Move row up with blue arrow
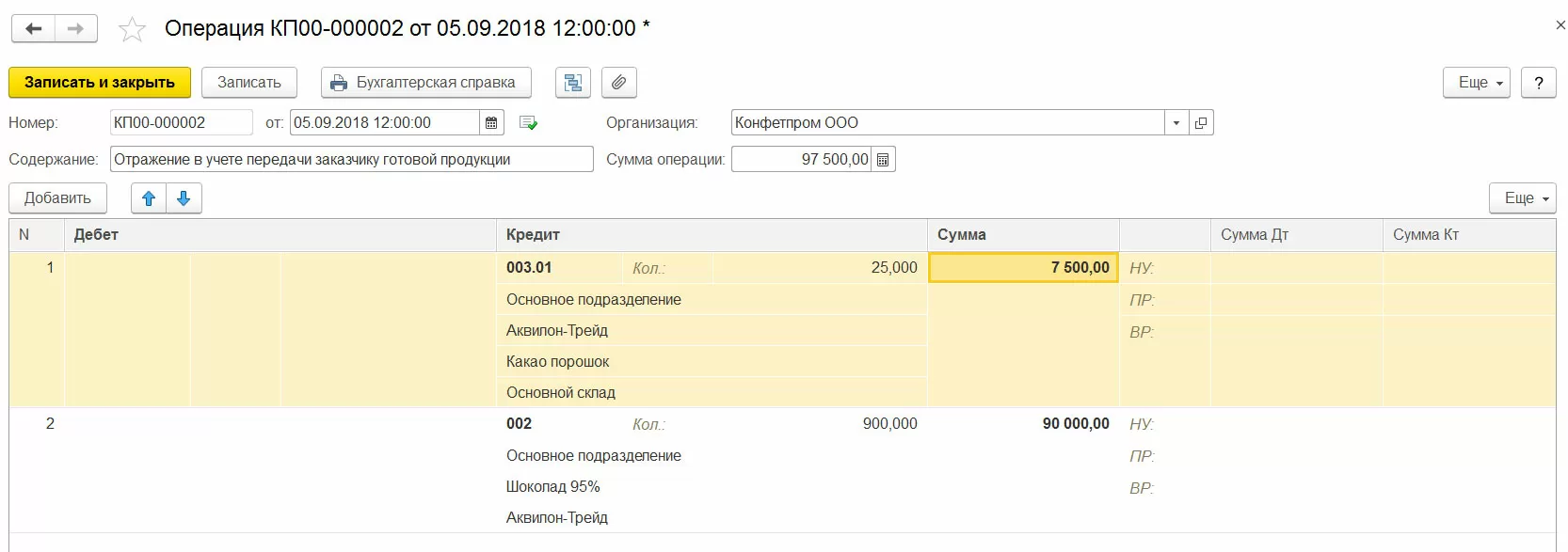Image resolution: width=1568 pixels, height=552 pixels. [149, 198]
